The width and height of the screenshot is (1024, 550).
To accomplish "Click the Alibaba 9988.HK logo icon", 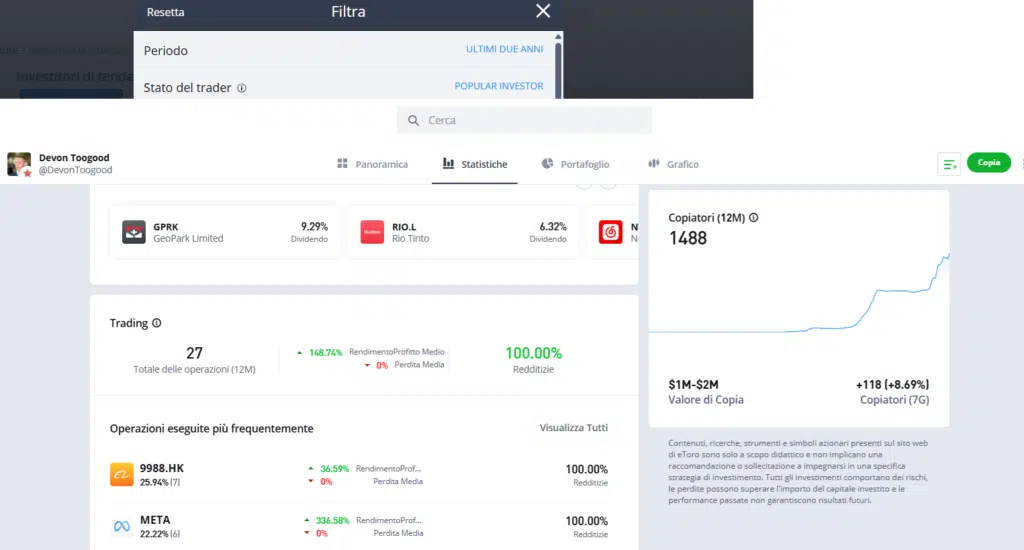I will pyautogui.click(x=122, y=475).
